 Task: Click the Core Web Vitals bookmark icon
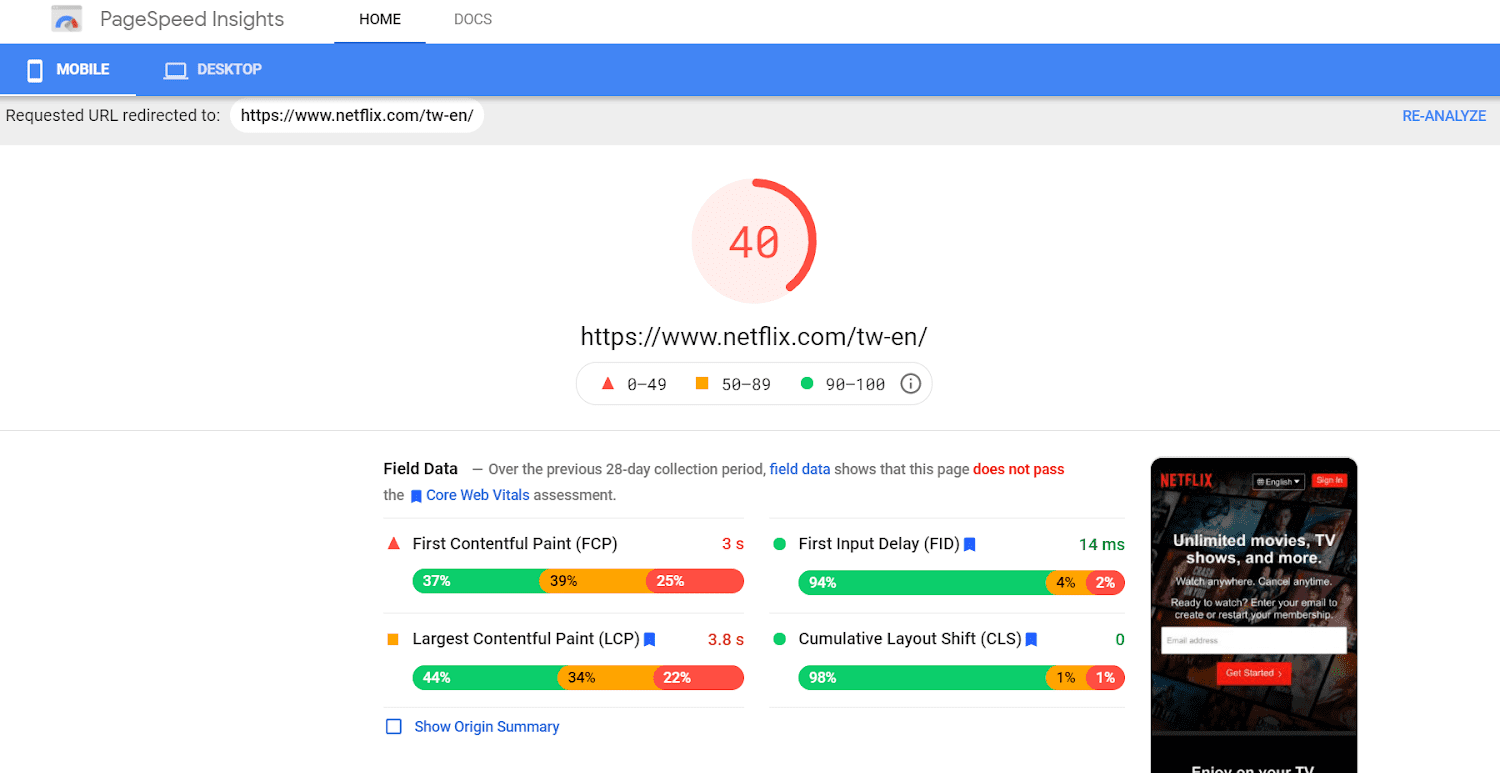click(x=416, y=496)
